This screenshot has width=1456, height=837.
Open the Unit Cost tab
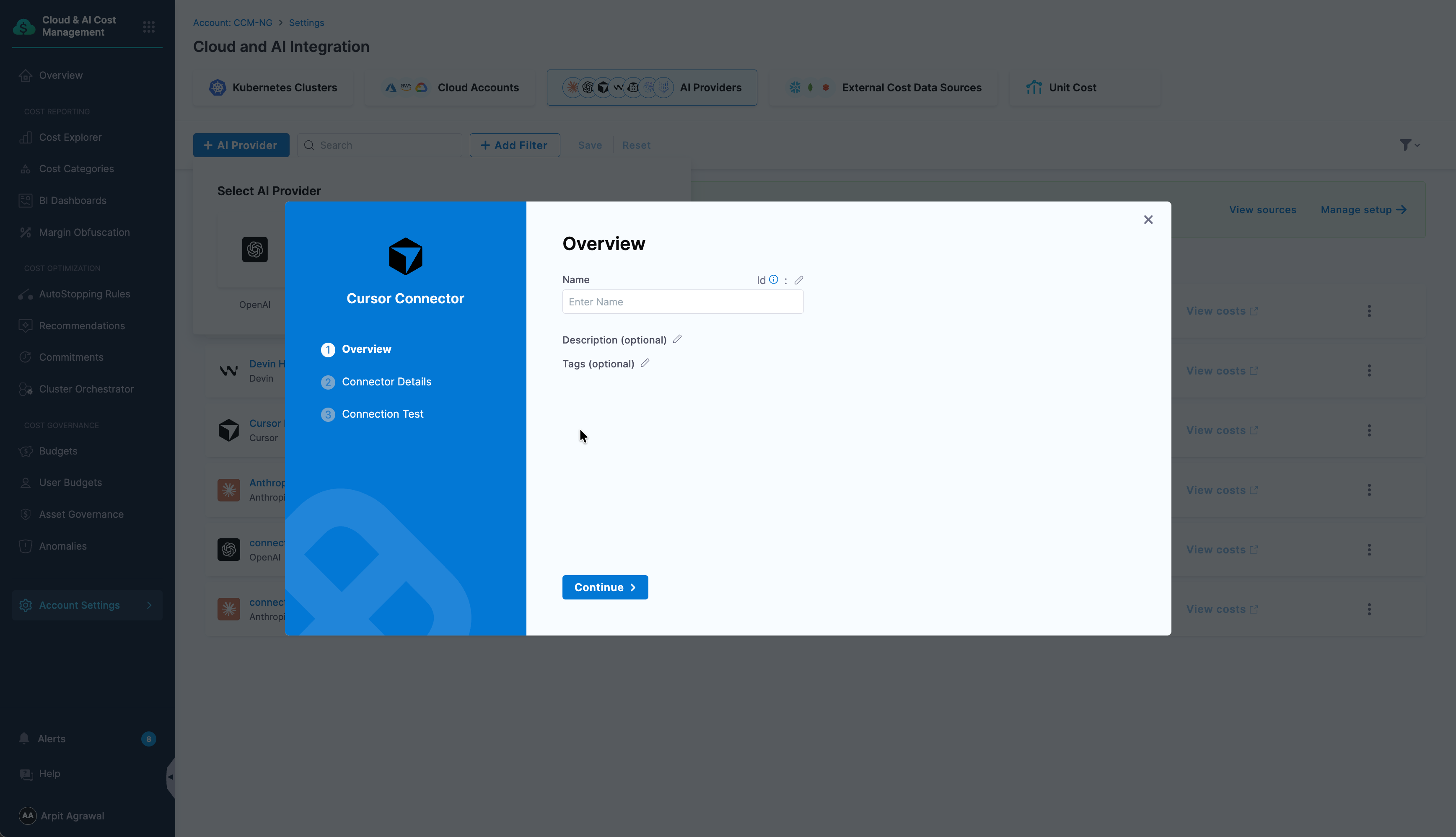(x=1085, y=88)
